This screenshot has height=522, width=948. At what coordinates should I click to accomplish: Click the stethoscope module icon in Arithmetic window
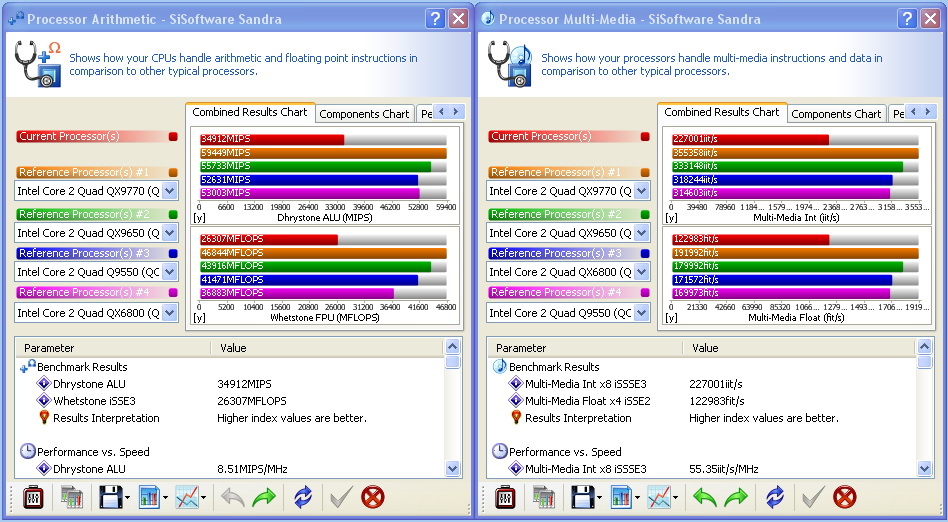point(37,64)
